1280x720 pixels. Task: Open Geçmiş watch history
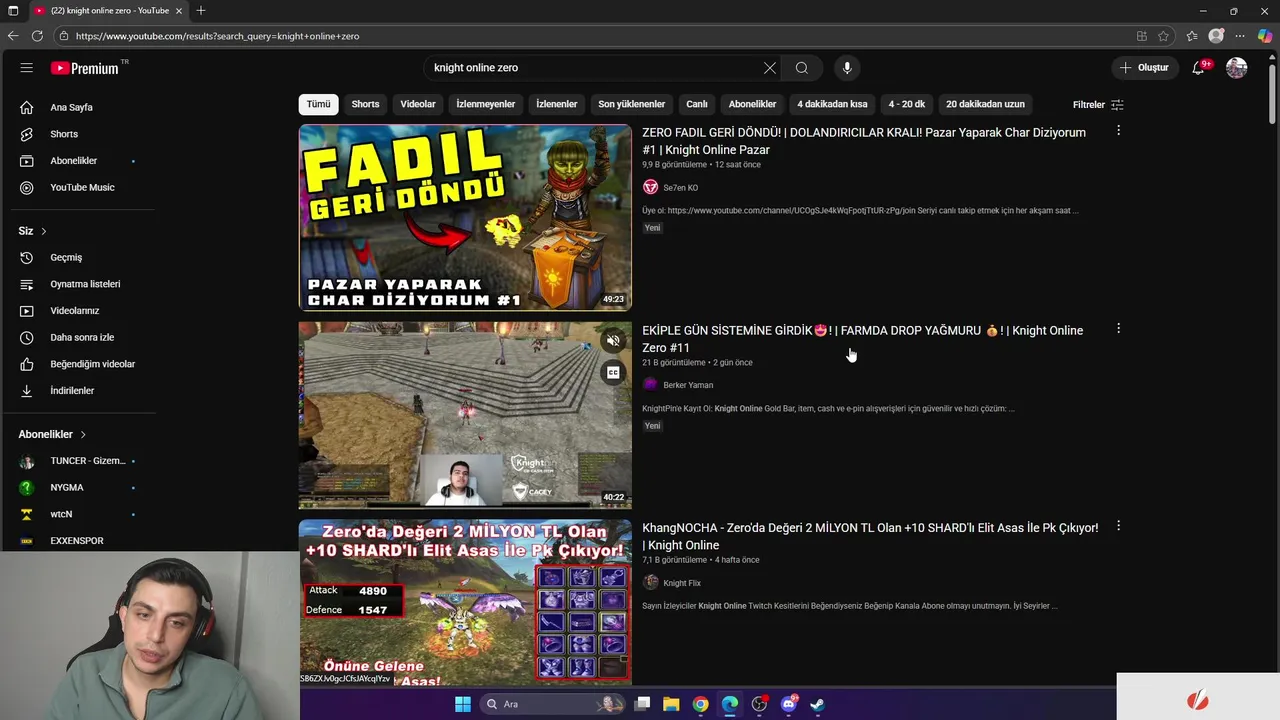tap(66, 257)
